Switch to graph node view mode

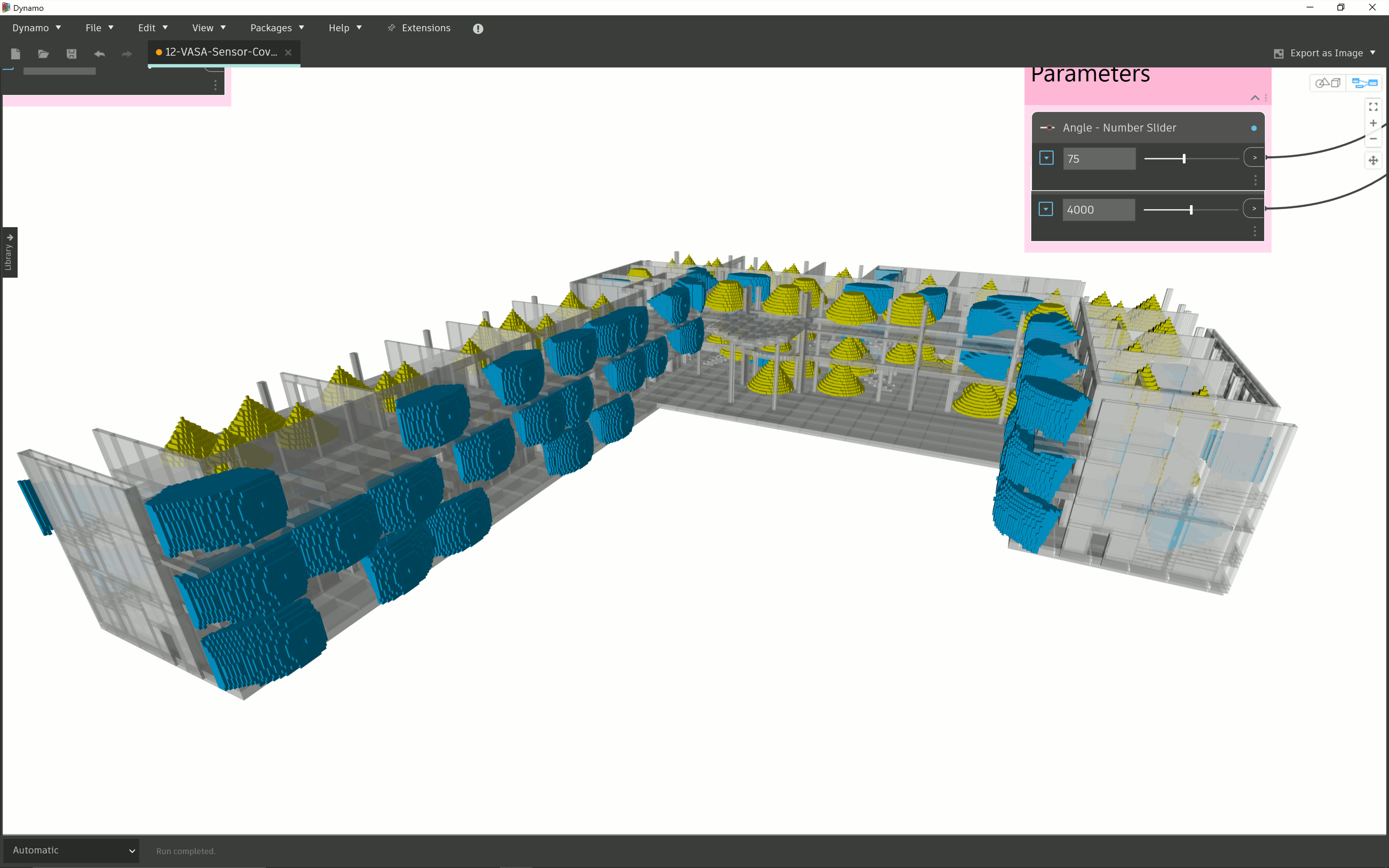point(1364,83)
